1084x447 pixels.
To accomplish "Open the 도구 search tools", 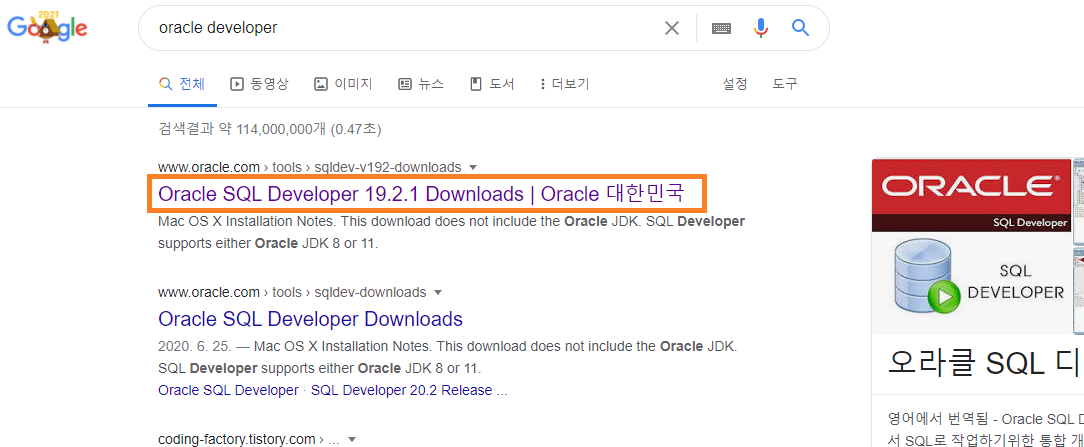I will 785,84.
